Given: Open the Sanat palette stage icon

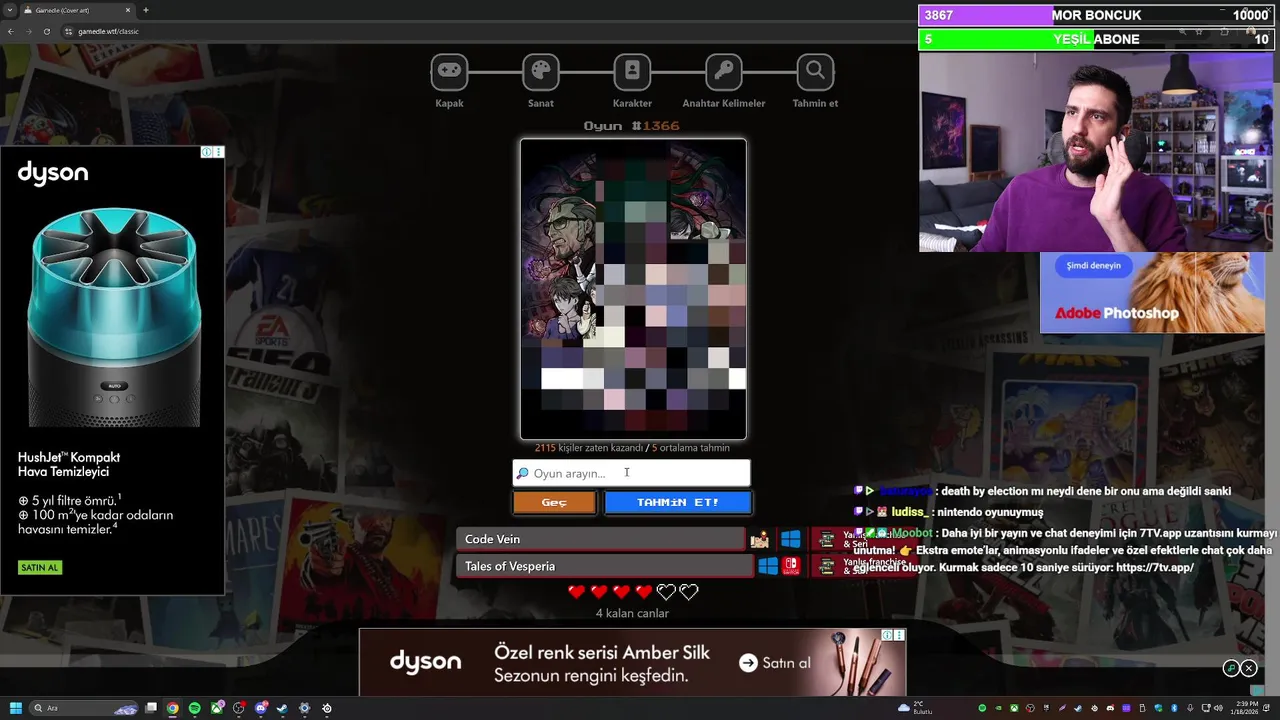Looking at the screenshot, I should click(541, 71).
